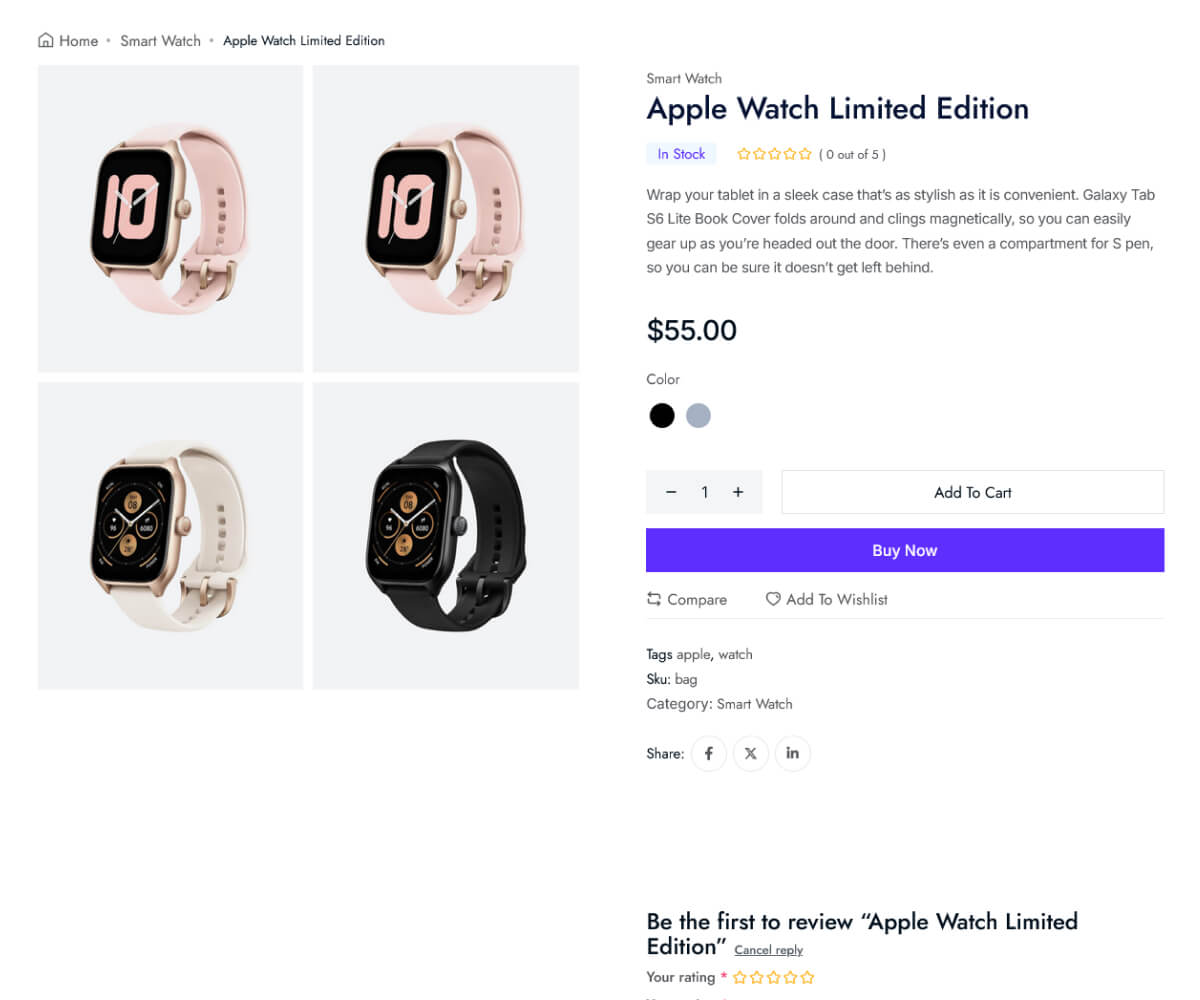Viewport: 1200px width, 1000px height.
Task: Open the watch tag link
Action: [735, 655]
